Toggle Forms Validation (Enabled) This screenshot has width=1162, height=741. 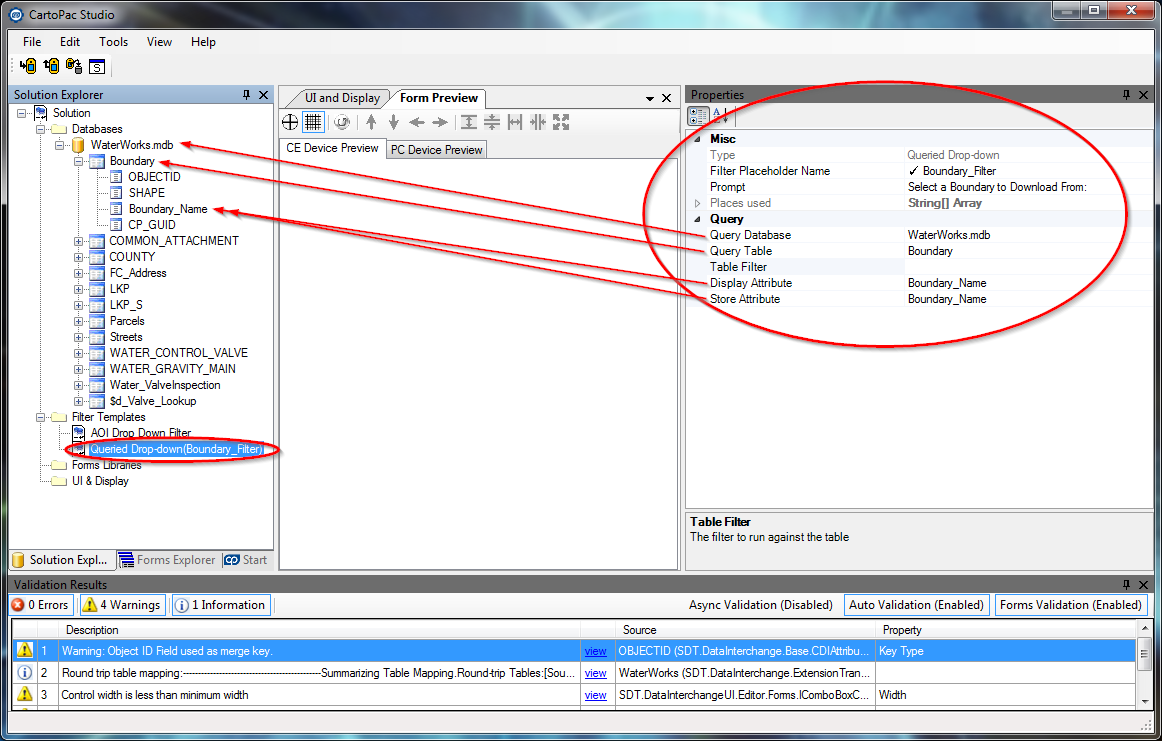1071,605
